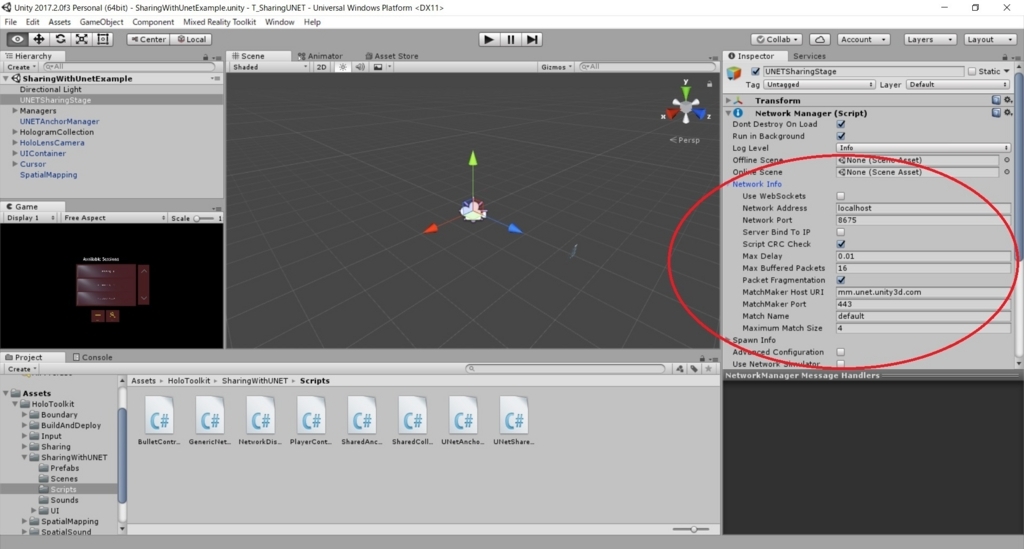
Task: Enable Use WebSockets checkbox
Action: coord(841,196)
